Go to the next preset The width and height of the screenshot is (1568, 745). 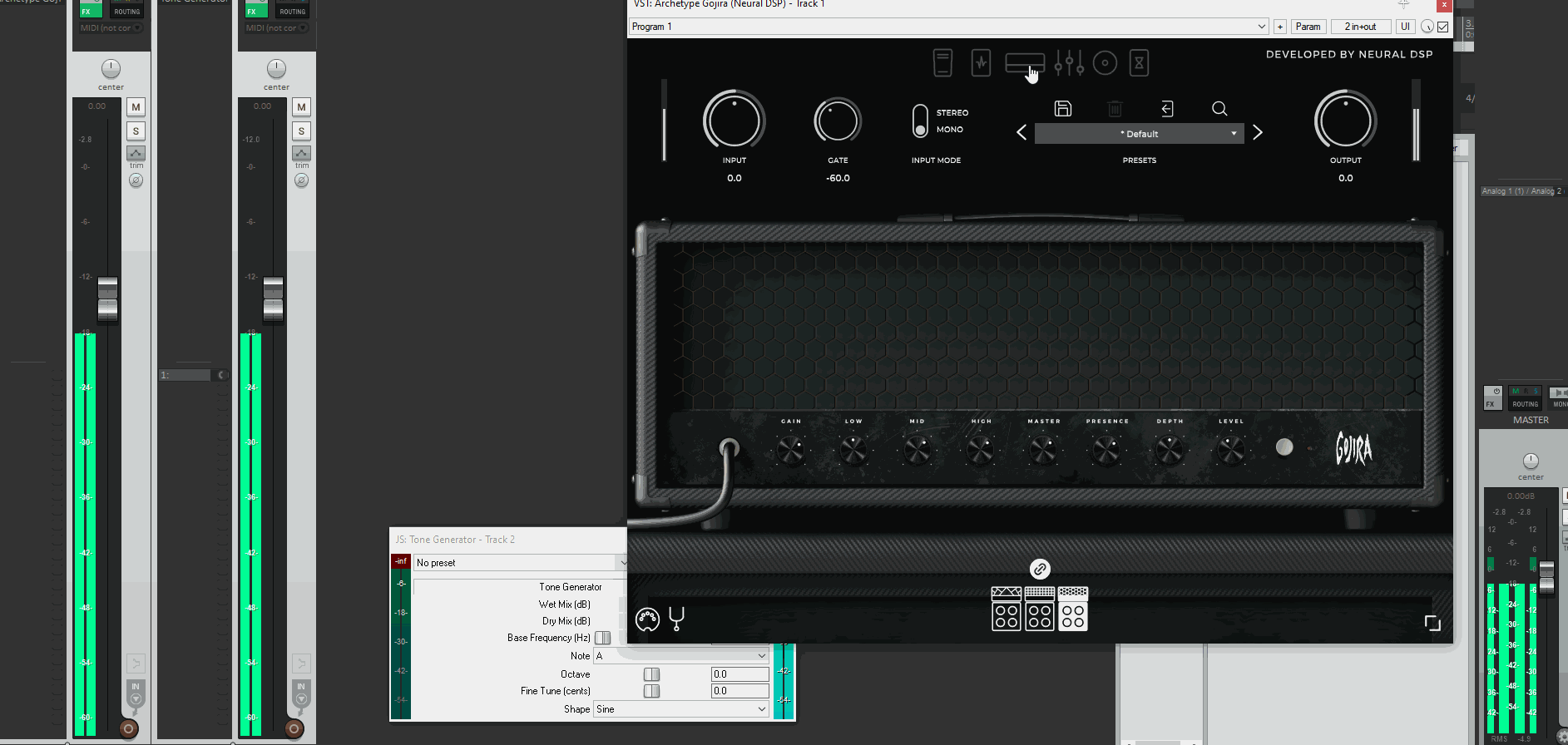(1258, 133)
